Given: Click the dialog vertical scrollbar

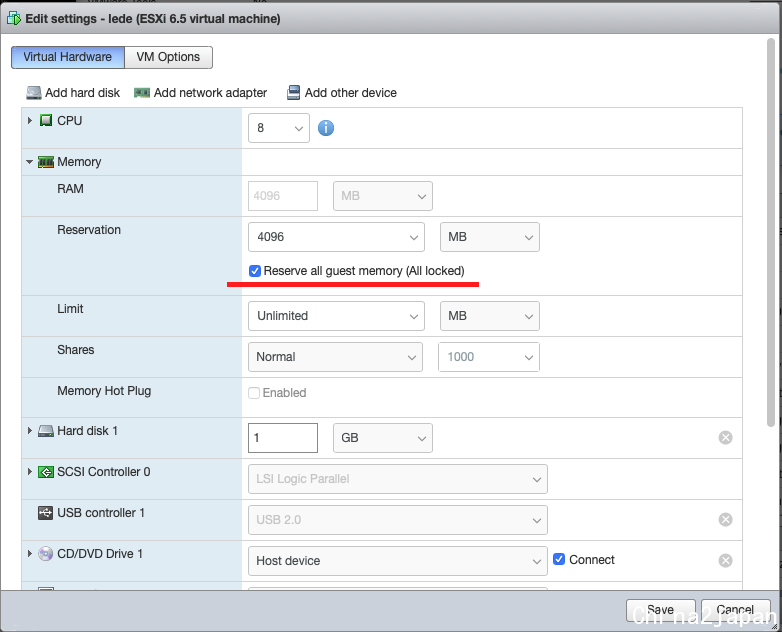Looking at the screenshot, I should [771, 232].
